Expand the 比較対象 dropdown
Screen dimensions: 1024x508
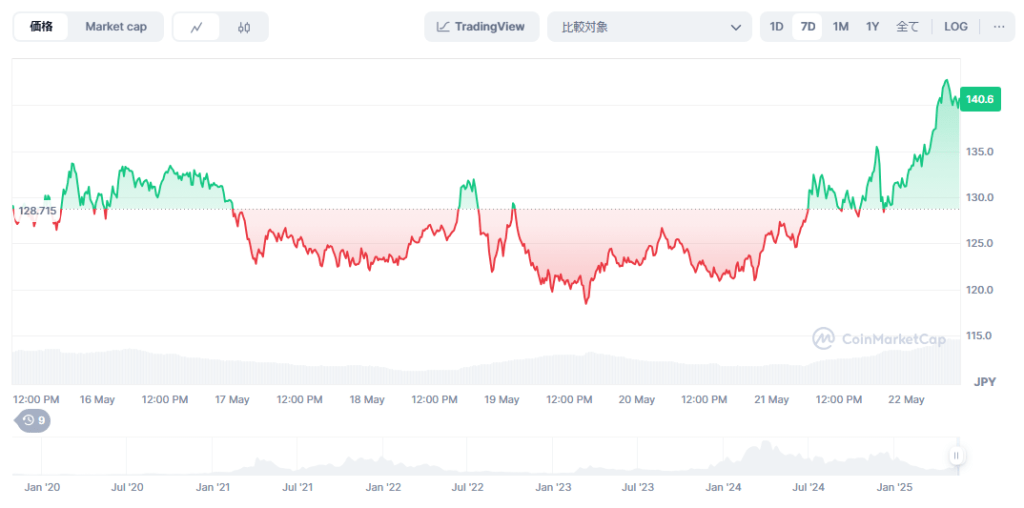click(649, 27)
